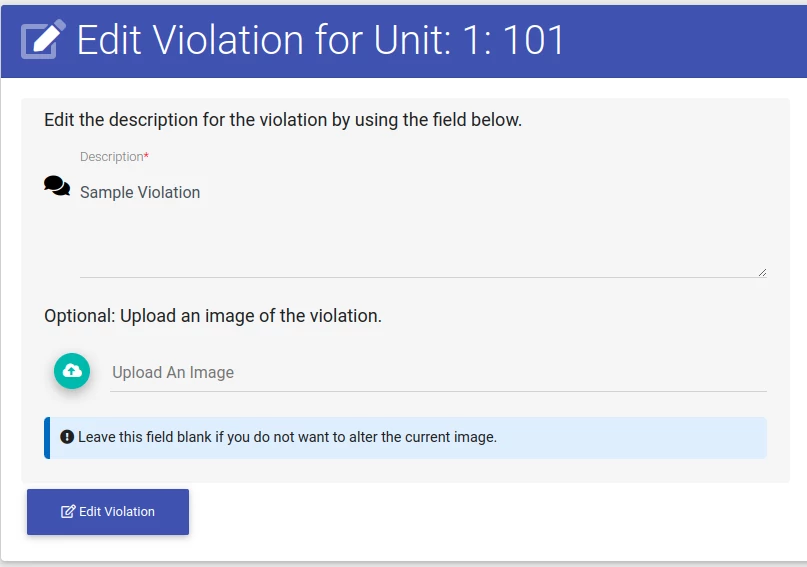Click the edit pencil icon in header
This screenshot has height=567, width=807.
pos(43,39)
